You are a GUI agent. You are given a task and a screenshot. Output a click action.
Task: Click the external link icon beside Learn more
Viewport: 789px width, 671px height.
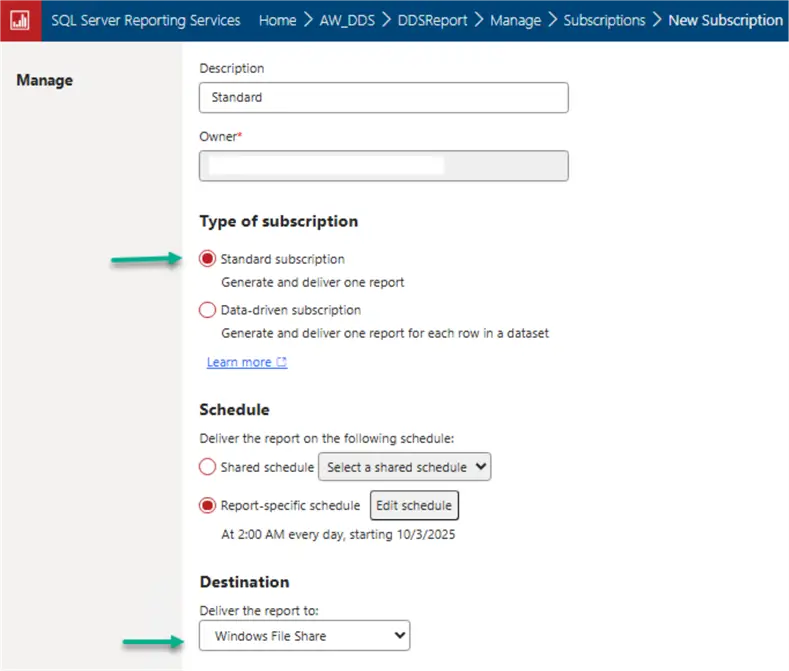[x=282, y=363]
